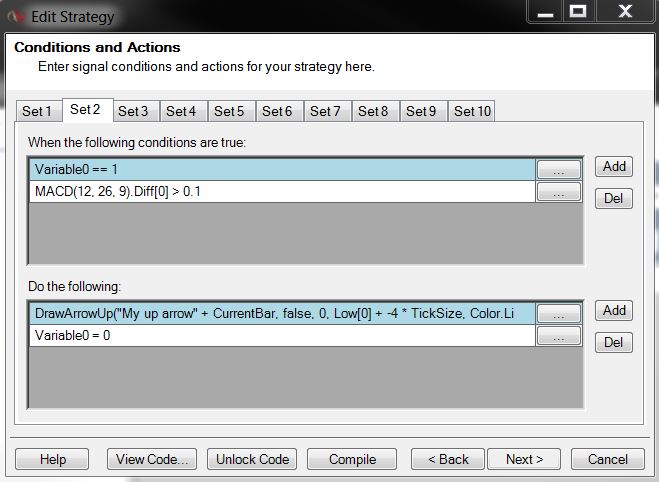Compile the strategy
This screenshot has height=482, width=659.
[x=352, y=459]
